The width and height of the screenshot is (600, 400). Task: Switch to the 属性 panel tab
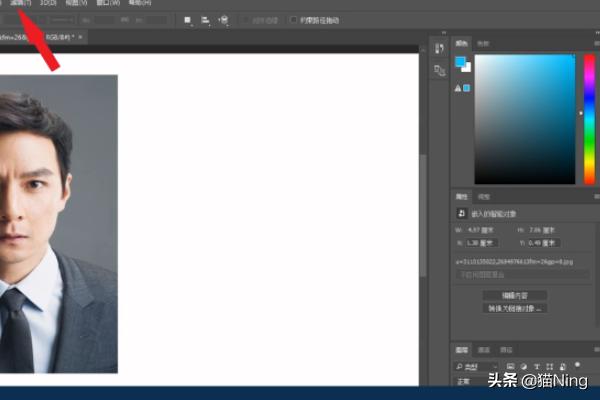click(461, 197)
